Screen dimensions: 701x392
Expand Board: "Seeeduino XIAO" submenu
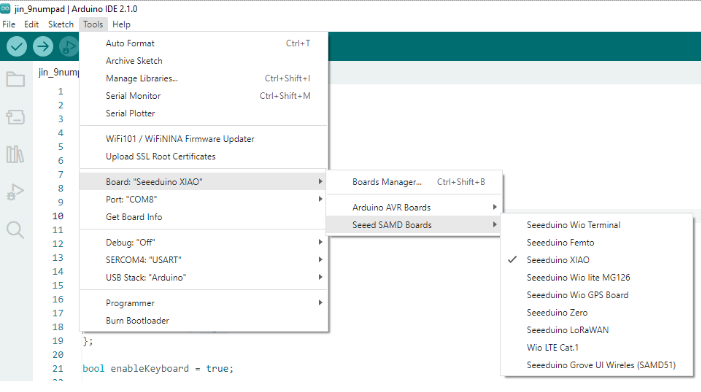(204, 182)
